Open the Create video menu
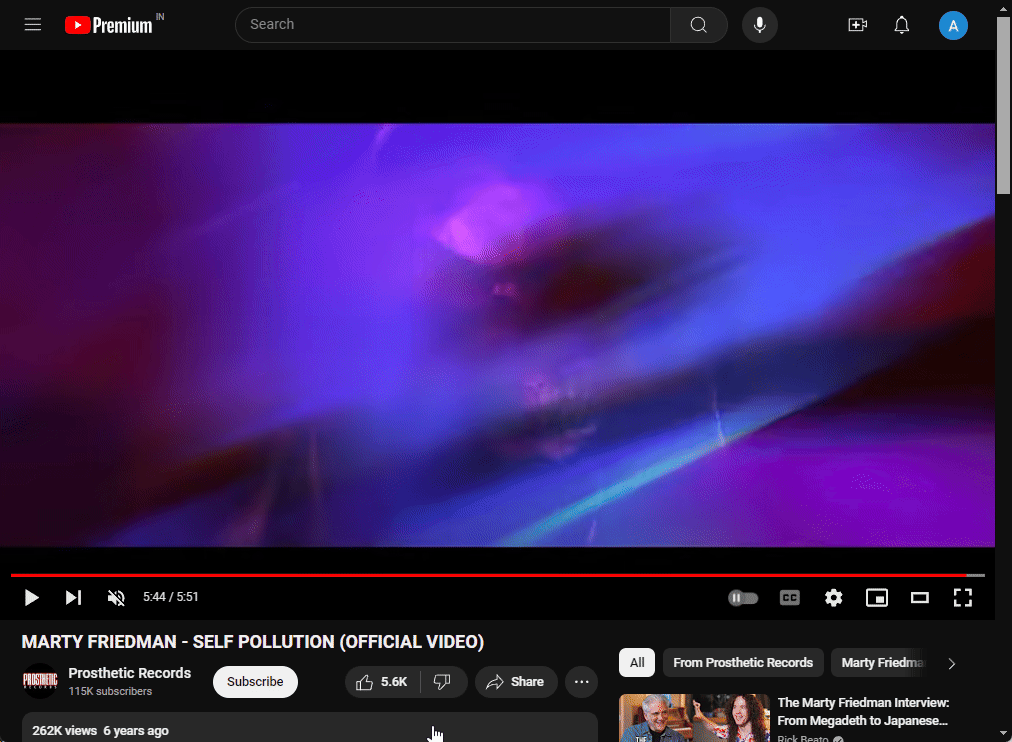1012x742 pixels. tap(857, 25)
